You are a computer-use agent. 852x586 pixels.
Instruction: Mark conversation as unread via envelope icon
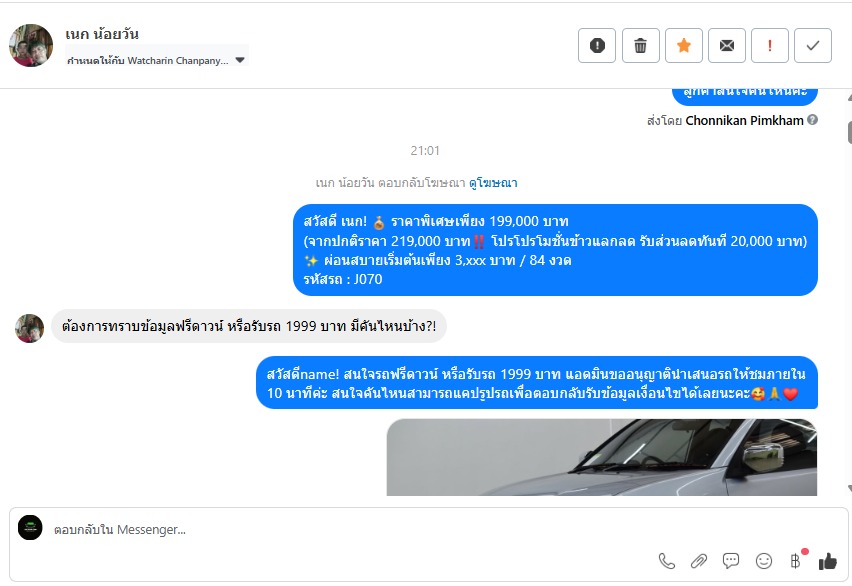[x=727, y=46]
